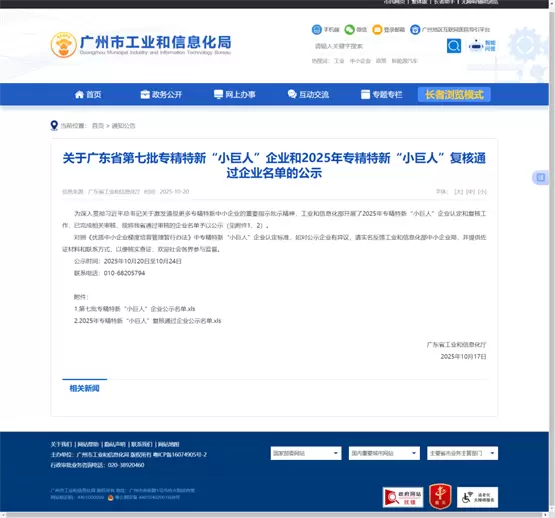
Task: Download the first attachment 第七批专精特新 xls link
Action: pos(135,309)
